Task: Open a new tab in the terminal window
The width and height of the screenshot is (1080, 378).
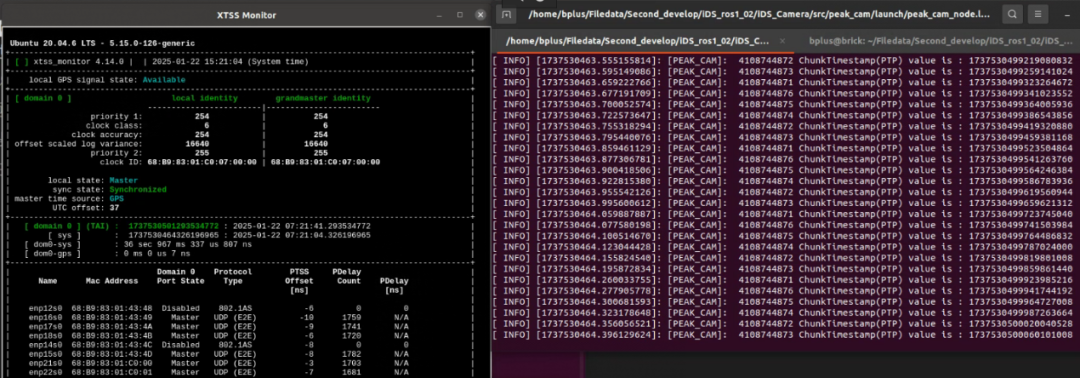Action: (506, 14)
